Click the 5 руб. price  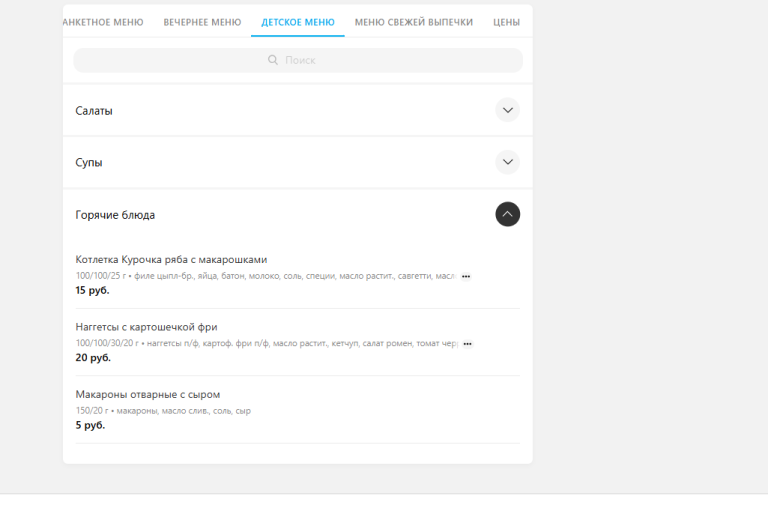90,425
